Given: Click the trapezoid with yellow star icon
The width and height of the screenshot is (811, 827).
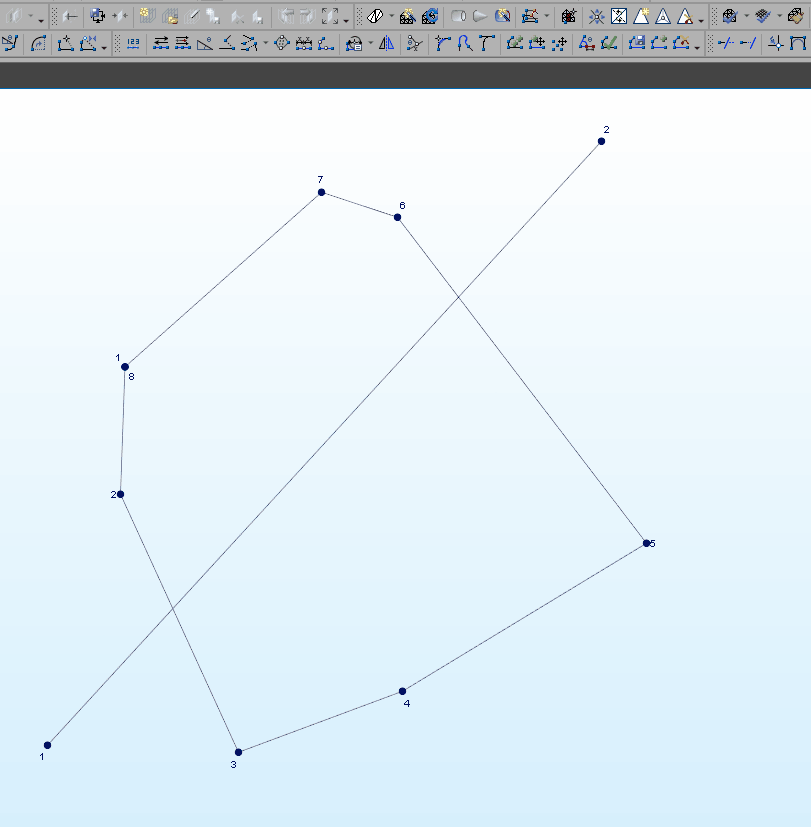Looking at the screenshot, I should 641,16.
